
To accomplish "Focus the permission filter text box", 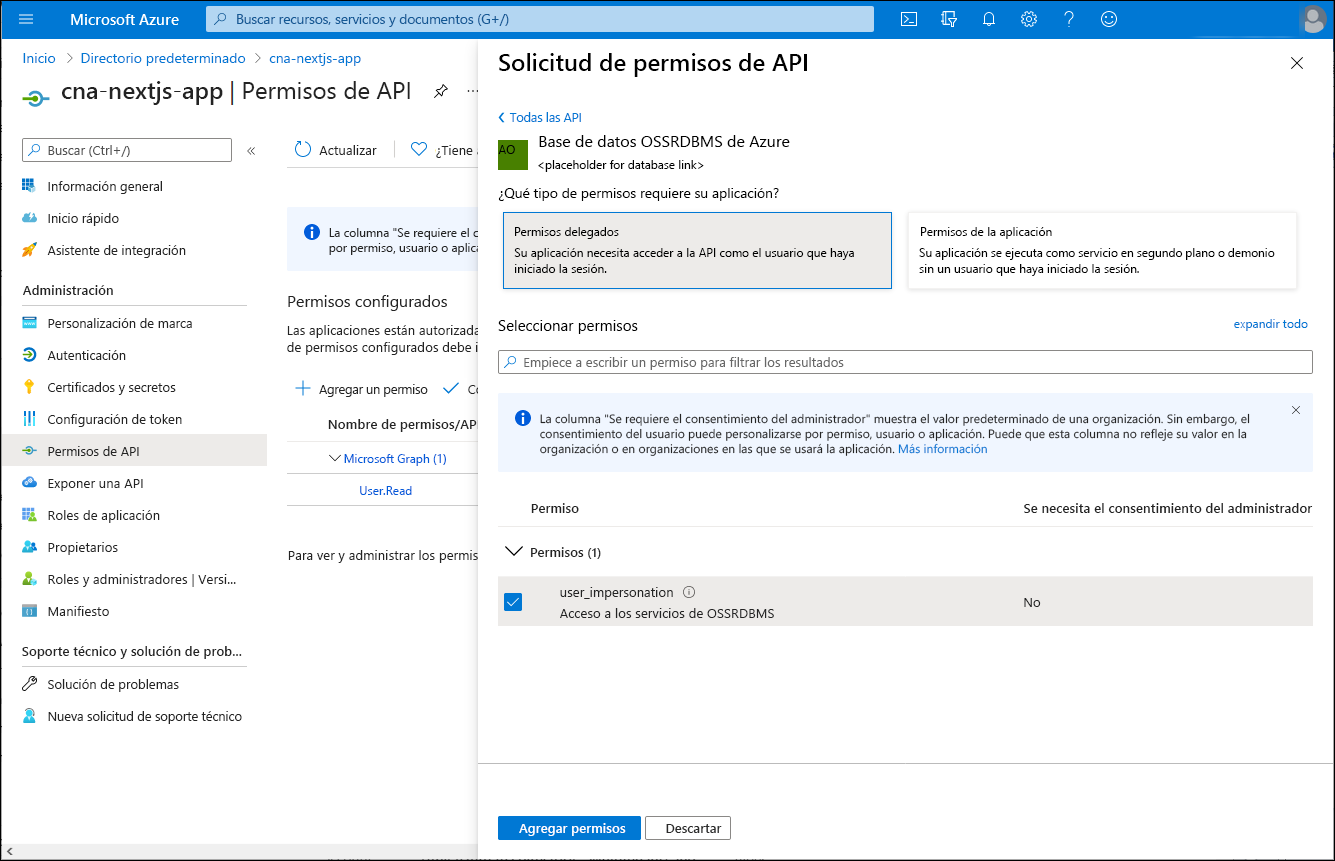I will (x=905, y=362).
